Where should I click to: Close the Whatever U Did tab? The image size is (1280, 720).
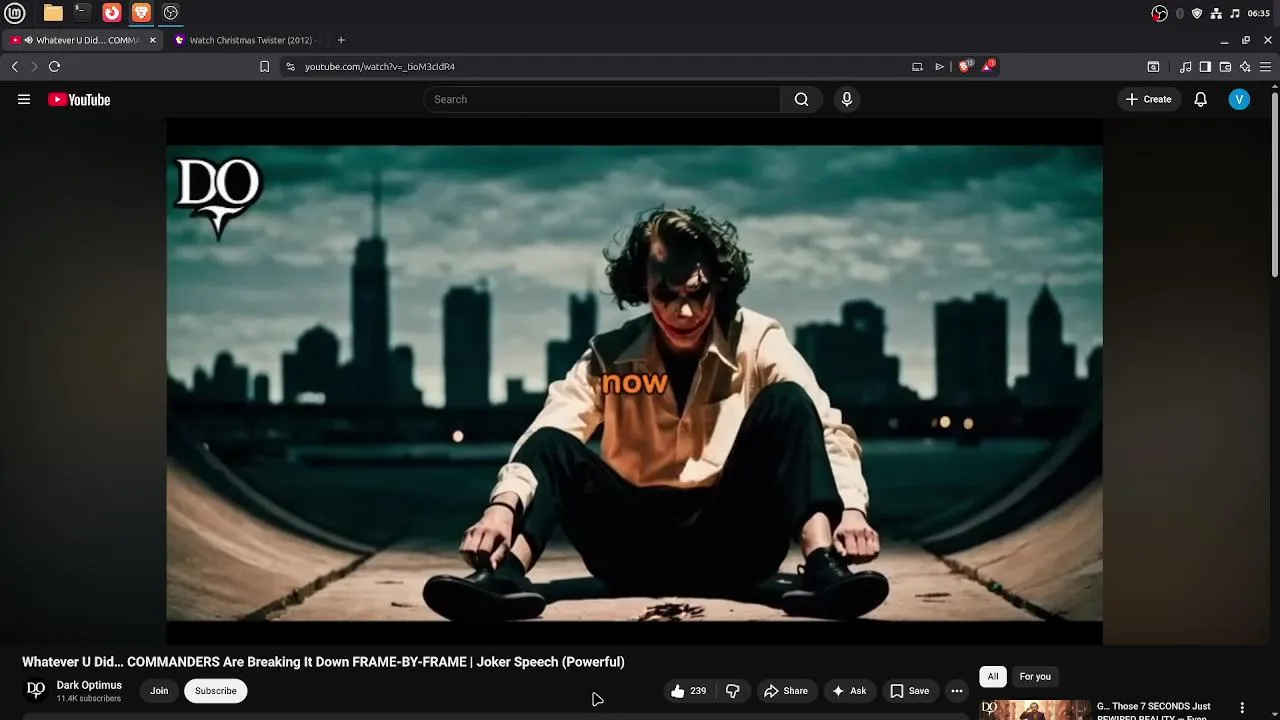pyautogui.click(x=153, y=40)
